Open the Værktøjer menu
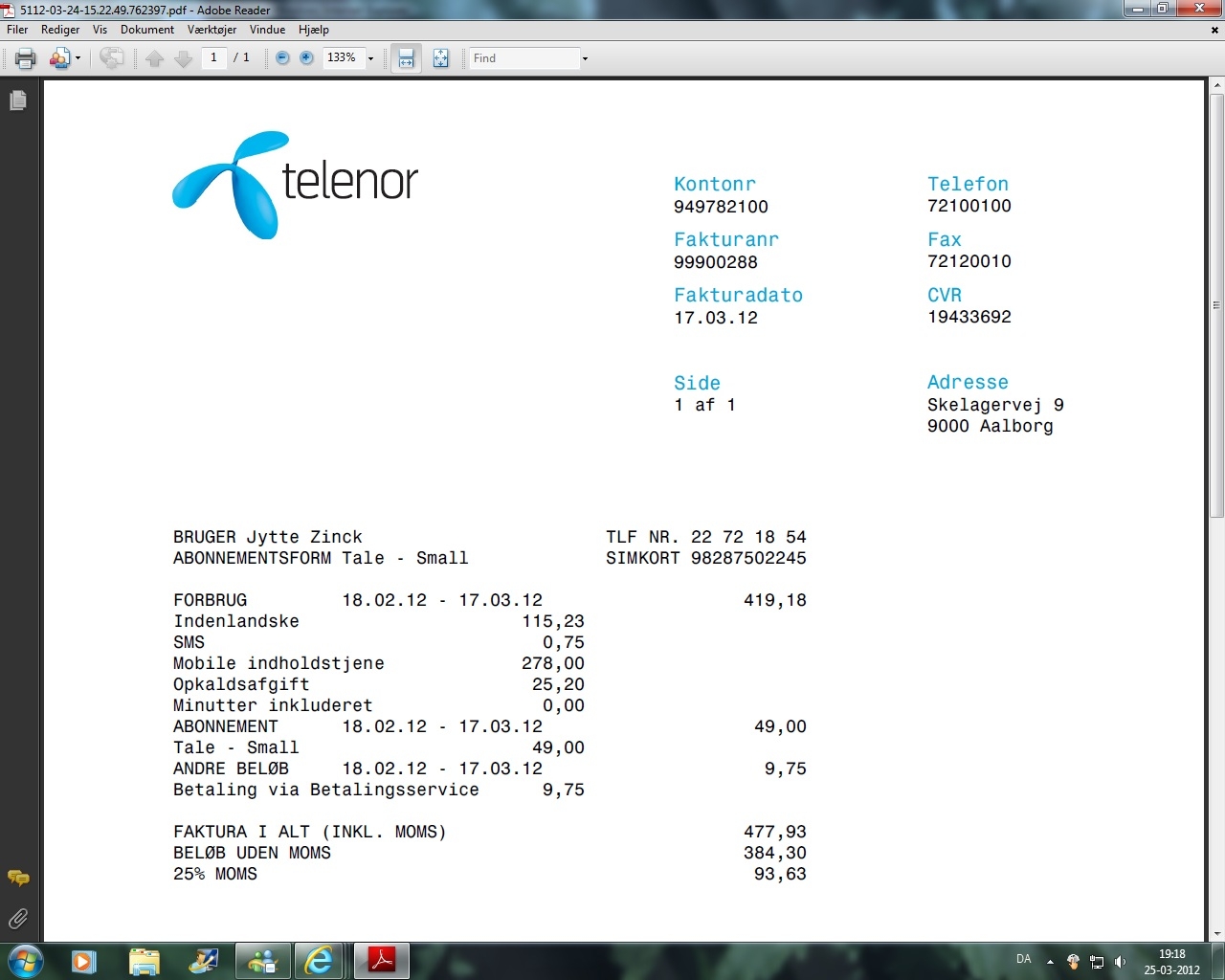1225x980 pixels. click(x=212, y=30)
